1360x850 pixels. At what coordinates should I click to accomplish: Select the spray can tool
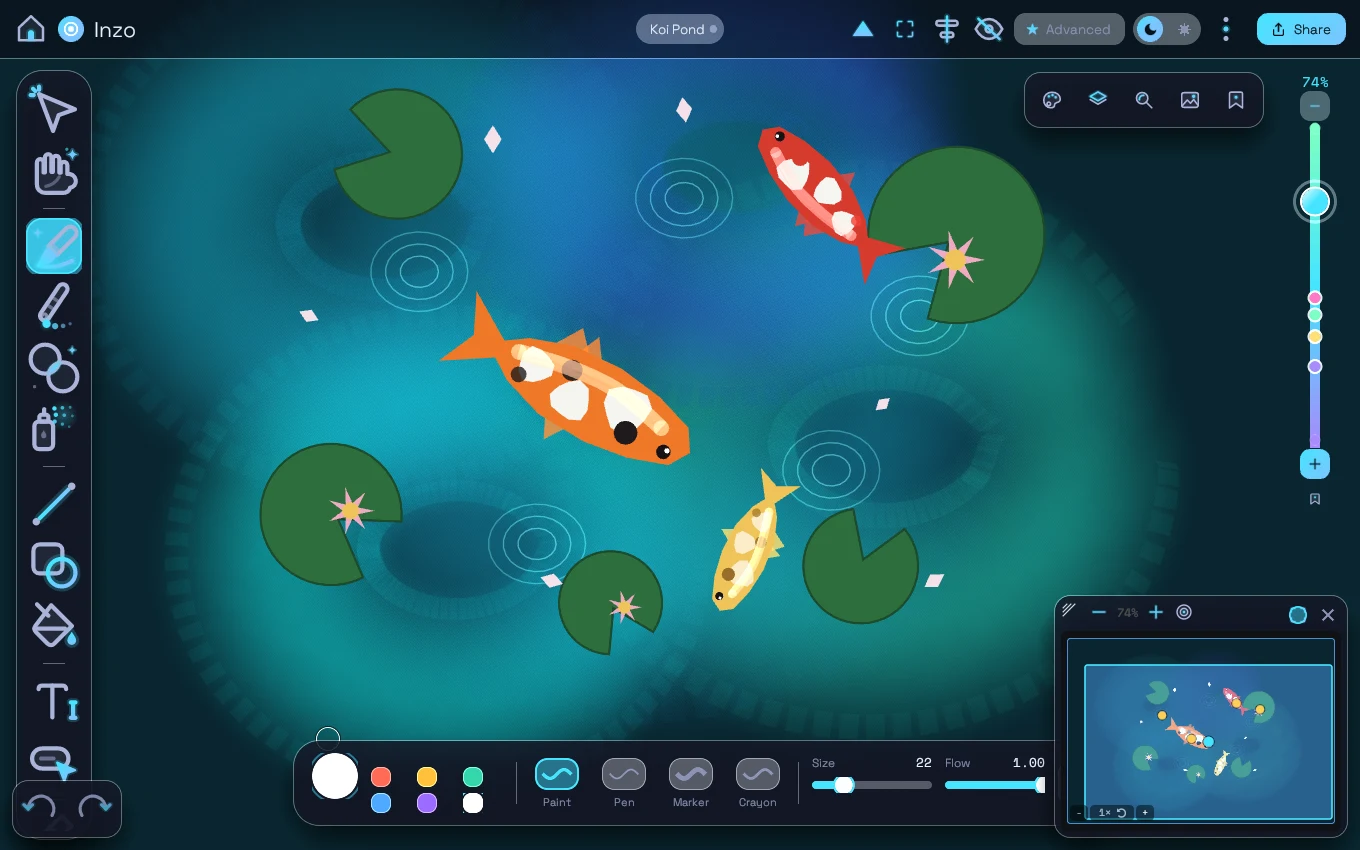[x=54, y=428]
